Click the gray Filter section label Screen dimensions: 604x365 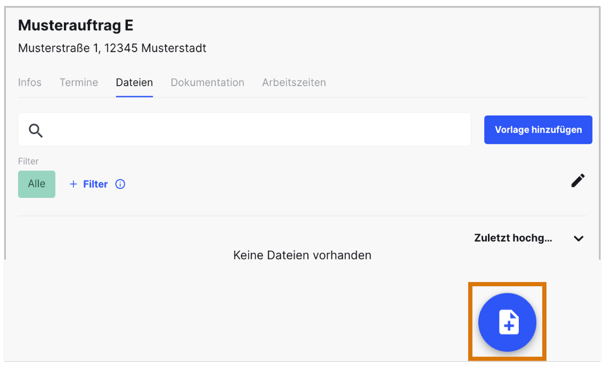click(28, 161)
